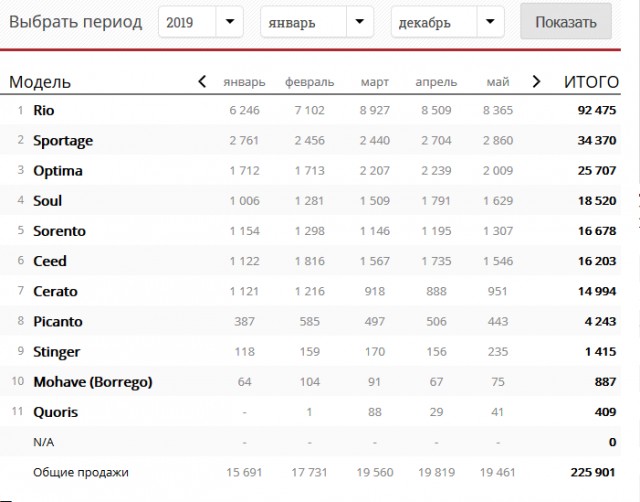Select the Mohave (Borrego) model name
Screen dimensions: 640x502
[93, 382]
